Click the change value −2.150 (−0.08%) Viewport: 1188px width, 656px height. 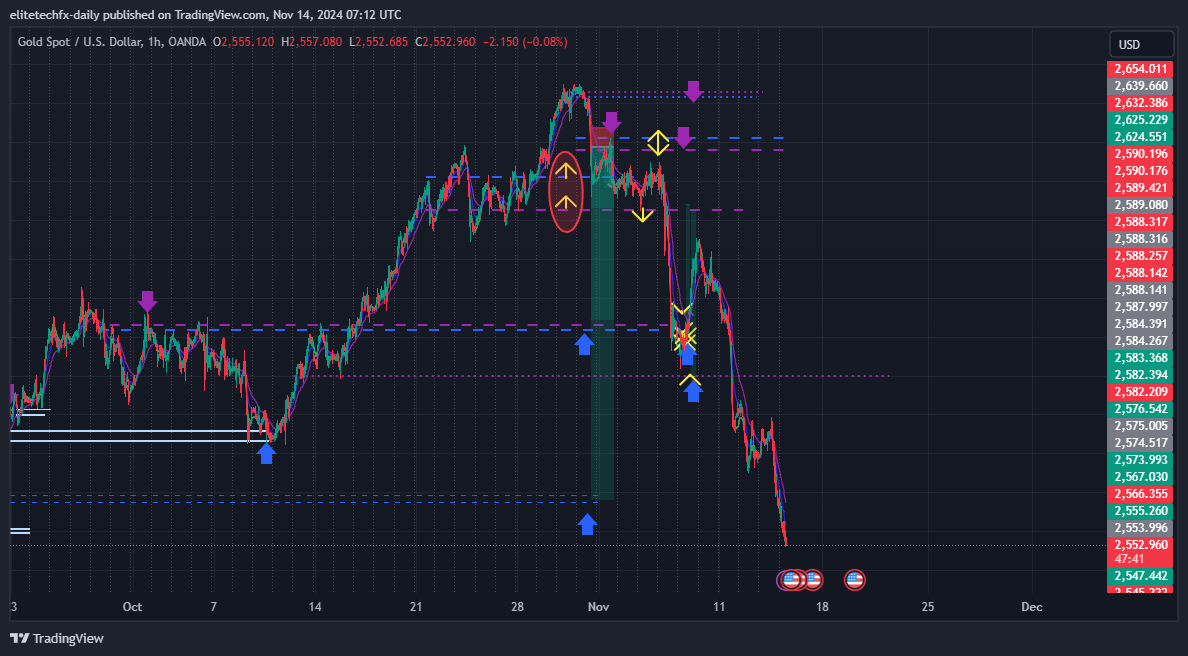(x=525, y=42)
